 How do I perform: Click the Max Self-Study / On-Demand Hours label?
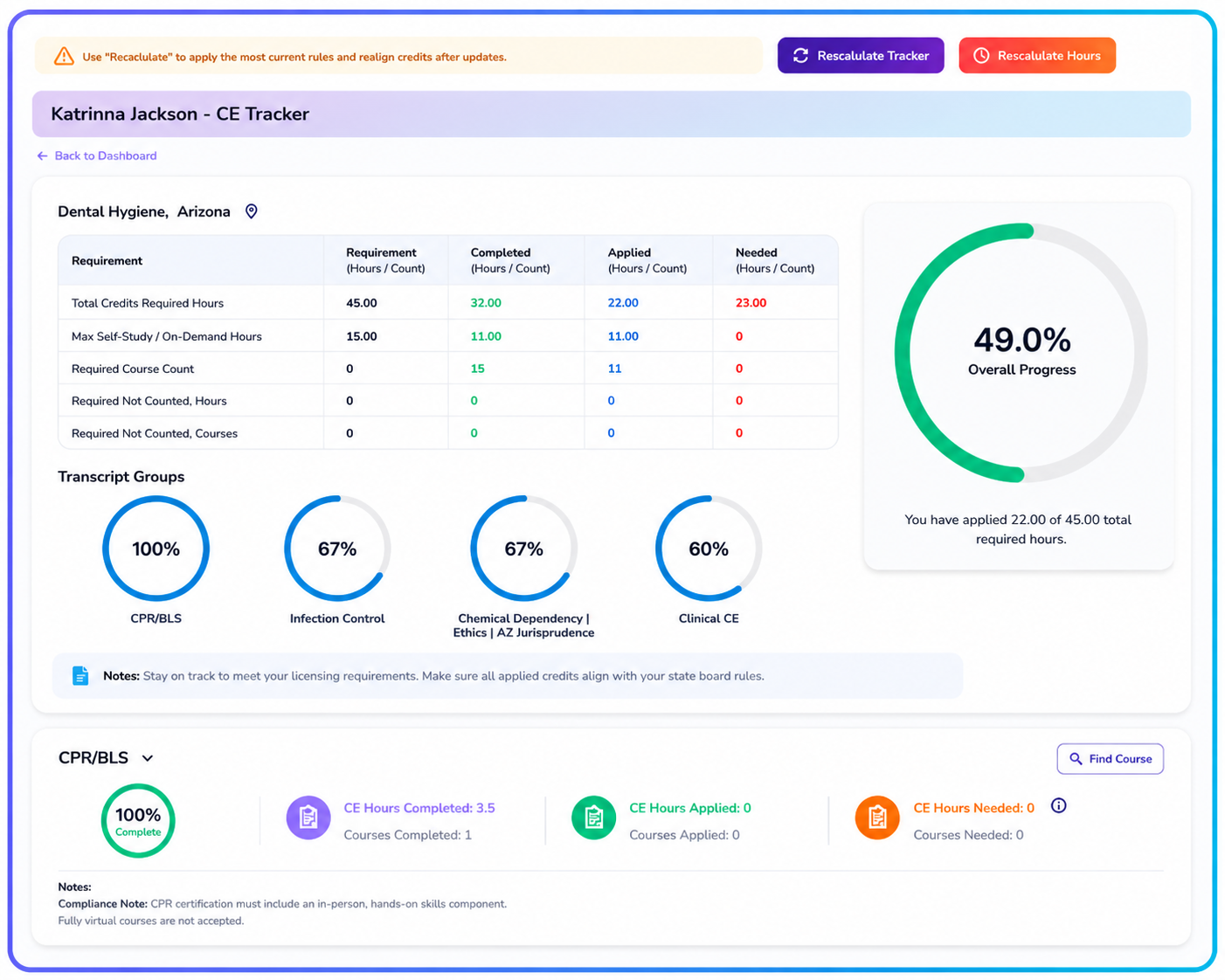[167, 336]
